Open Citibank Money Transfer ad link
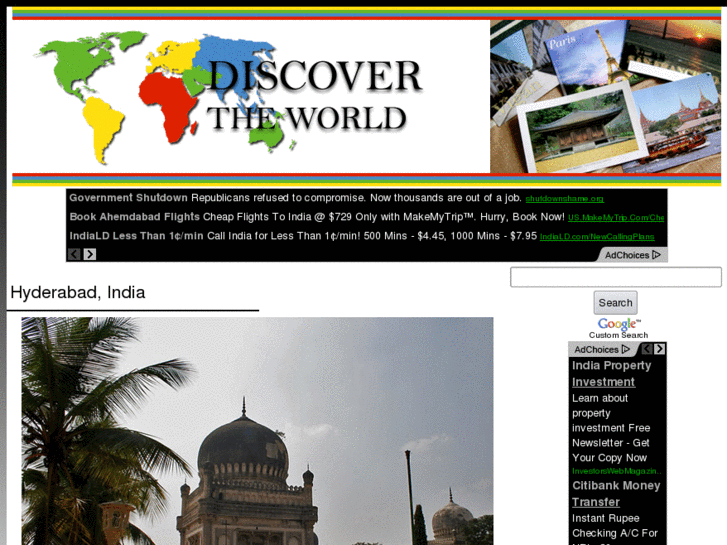The width and height of the screenshot is (727, 545). (x=616, y=494)
